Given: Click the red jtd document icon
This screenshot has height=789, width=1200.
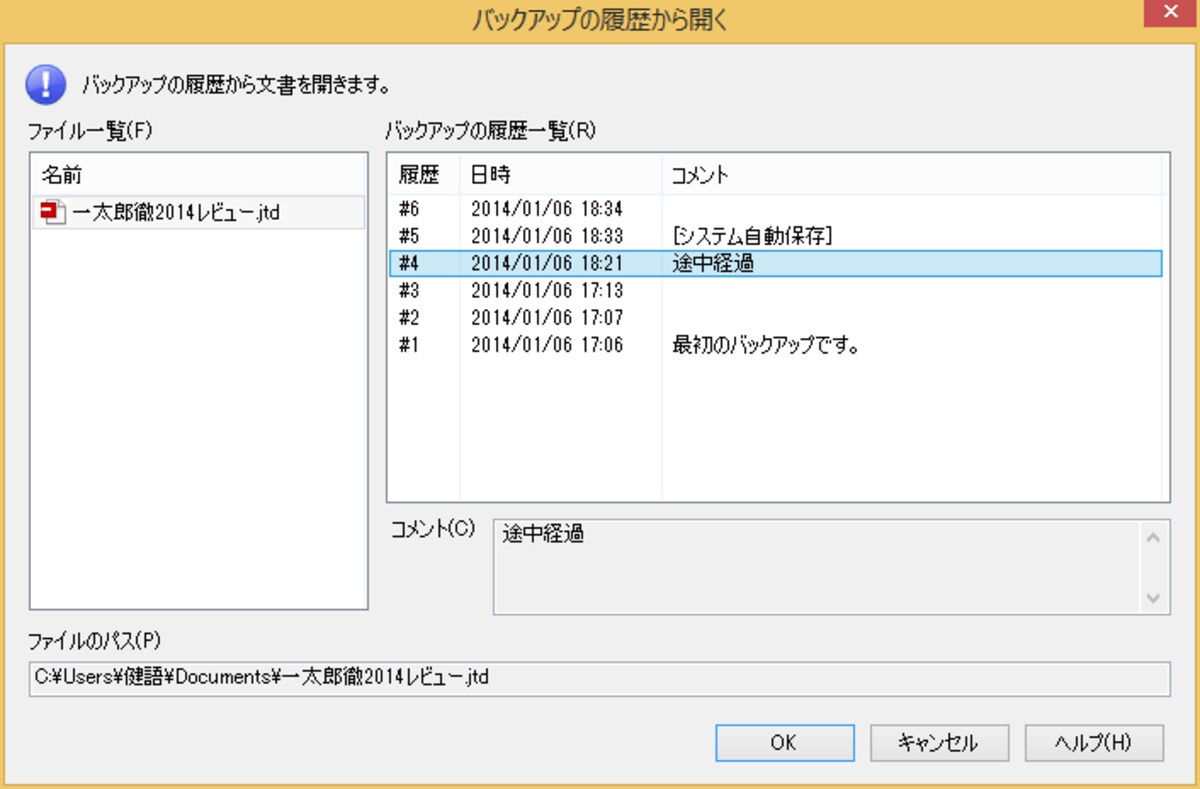Looking at the screenshot, I should (x=52, y=213).
